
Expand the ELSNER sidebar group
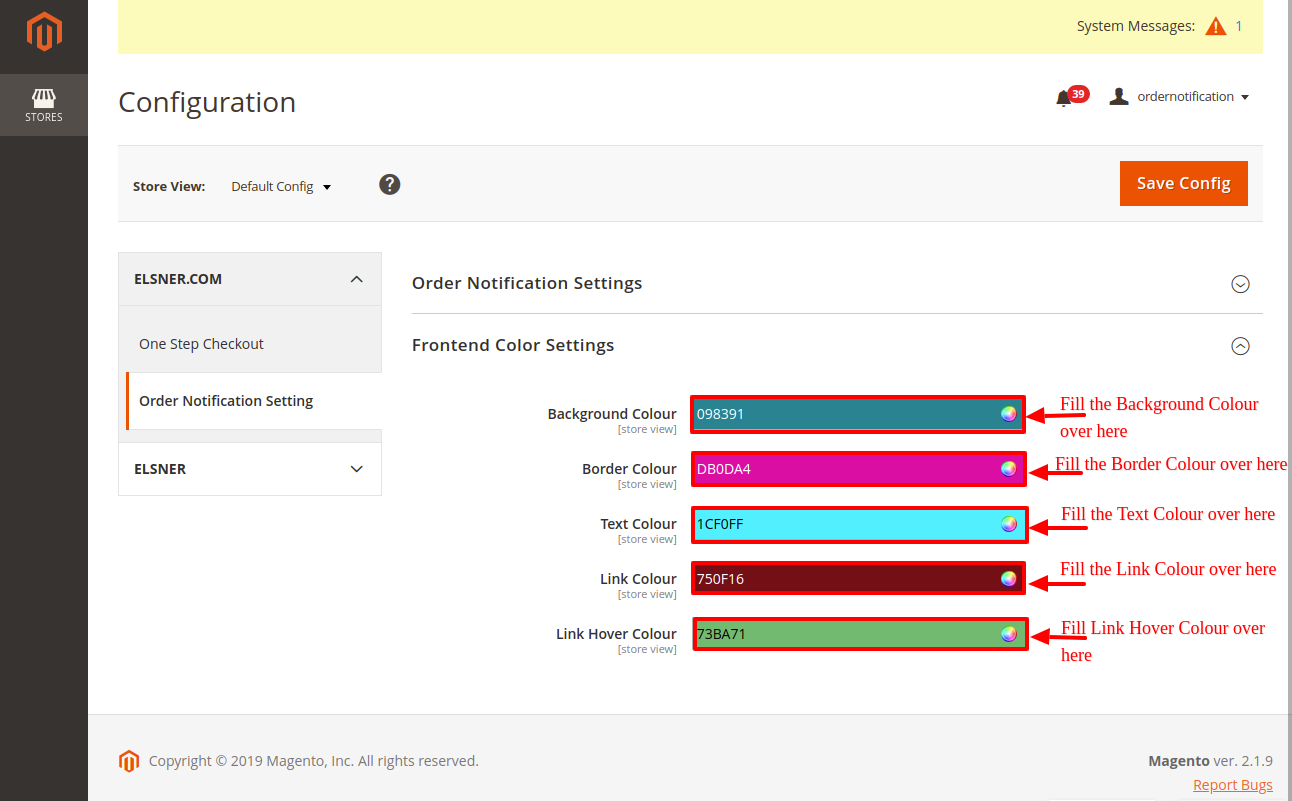pos(356,469)
